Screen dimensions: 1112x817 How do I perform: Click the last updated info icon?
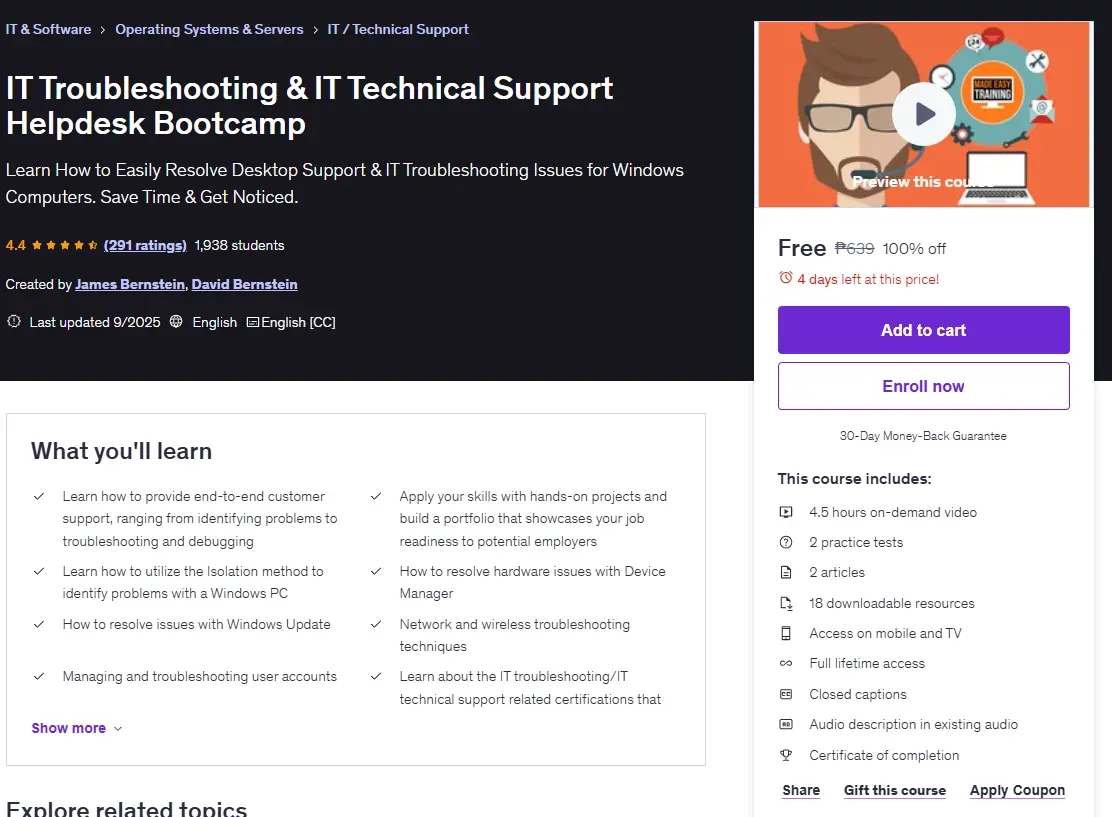click(x=13, y=321)
